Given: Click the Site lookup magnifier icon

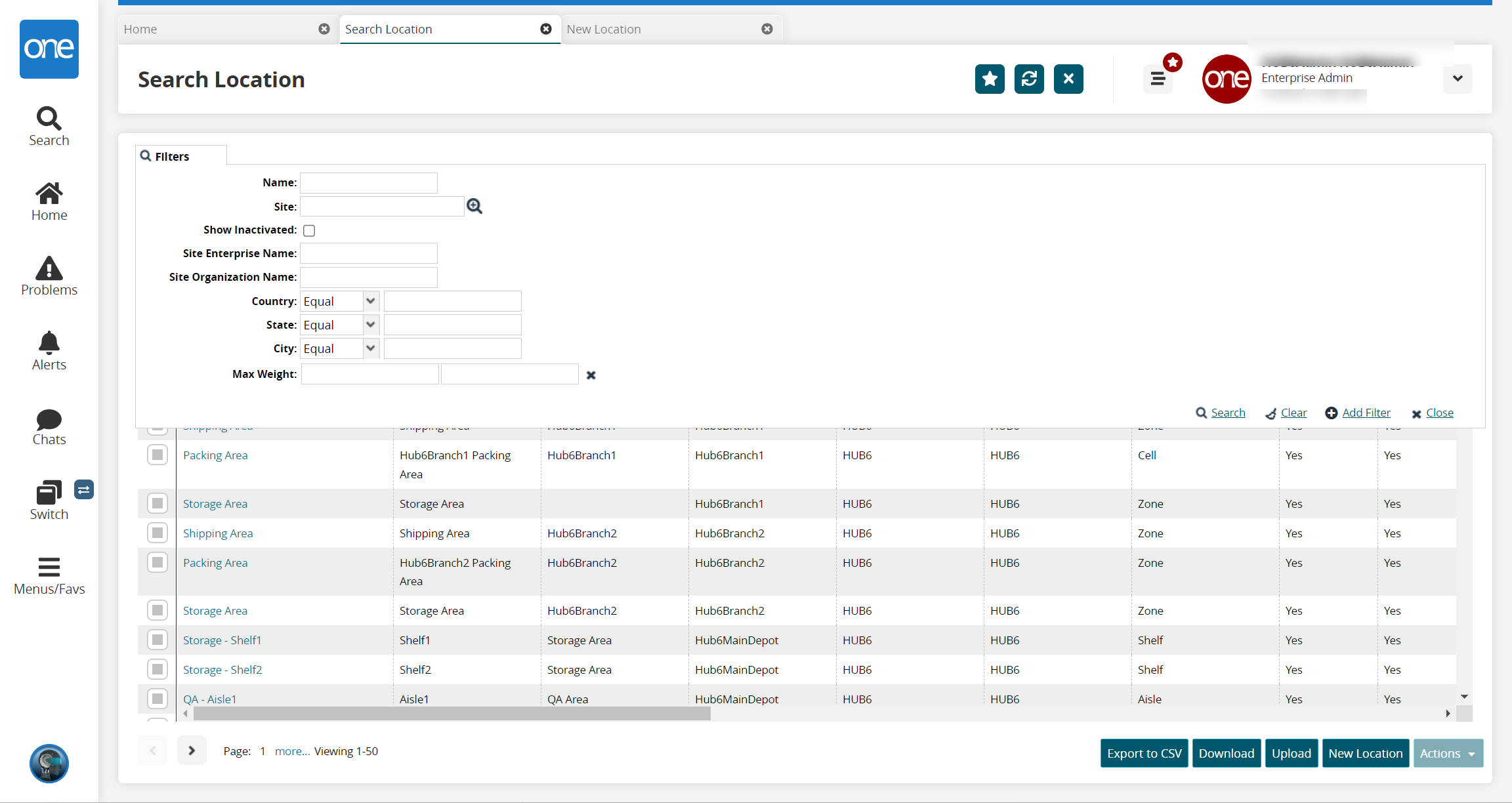Looking at the screenshot, I should click(474, 207).
